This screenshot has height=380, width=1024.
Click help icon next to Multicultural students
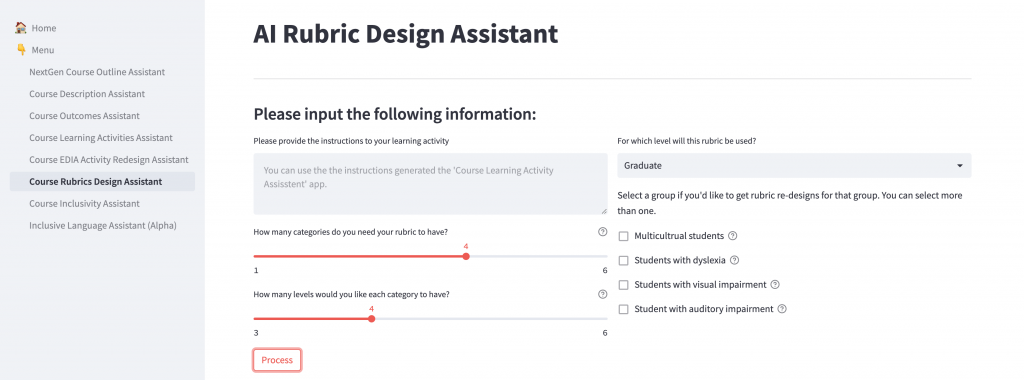point(732,236)
